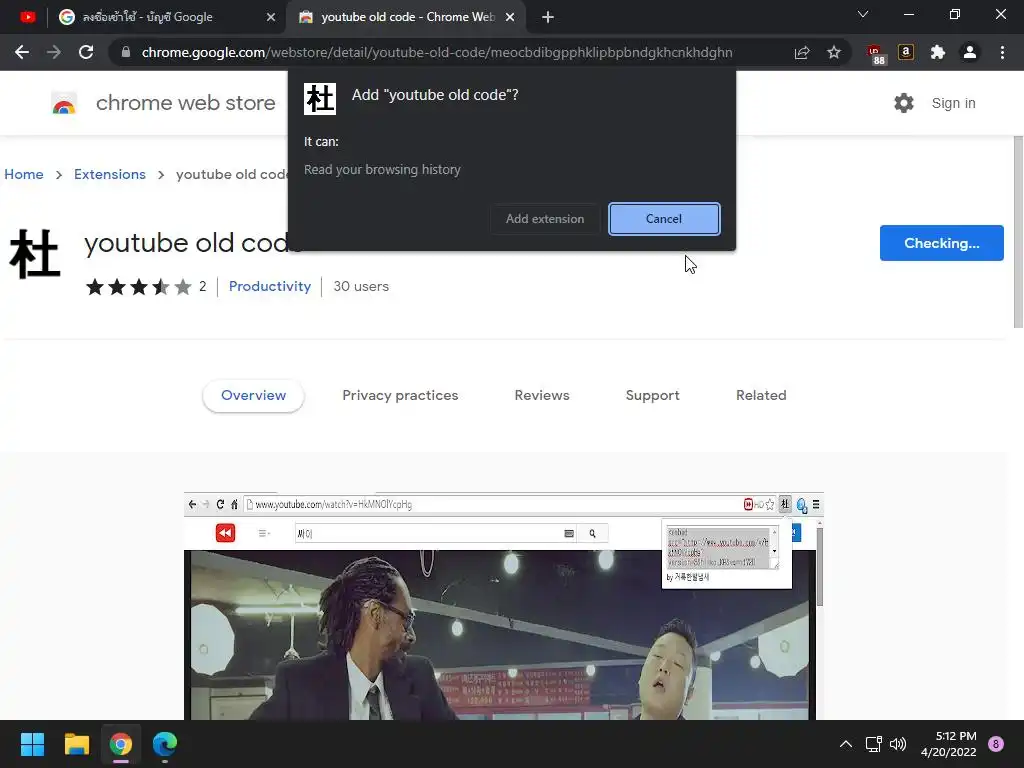Click the page vertical scrollbar

[x=1018, y=232]
